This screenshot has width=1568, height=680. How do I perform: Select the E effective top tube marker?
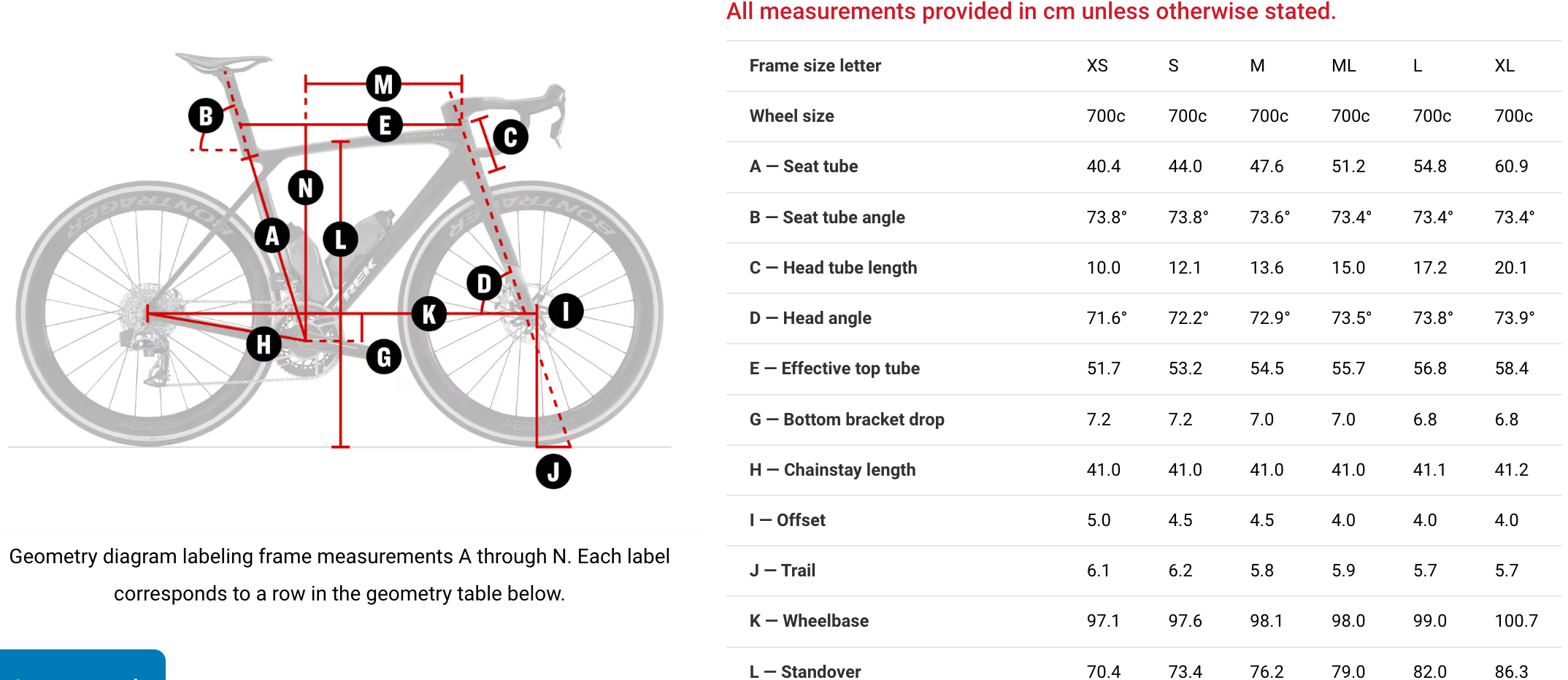pyautogui.click(x=385, y=125)
